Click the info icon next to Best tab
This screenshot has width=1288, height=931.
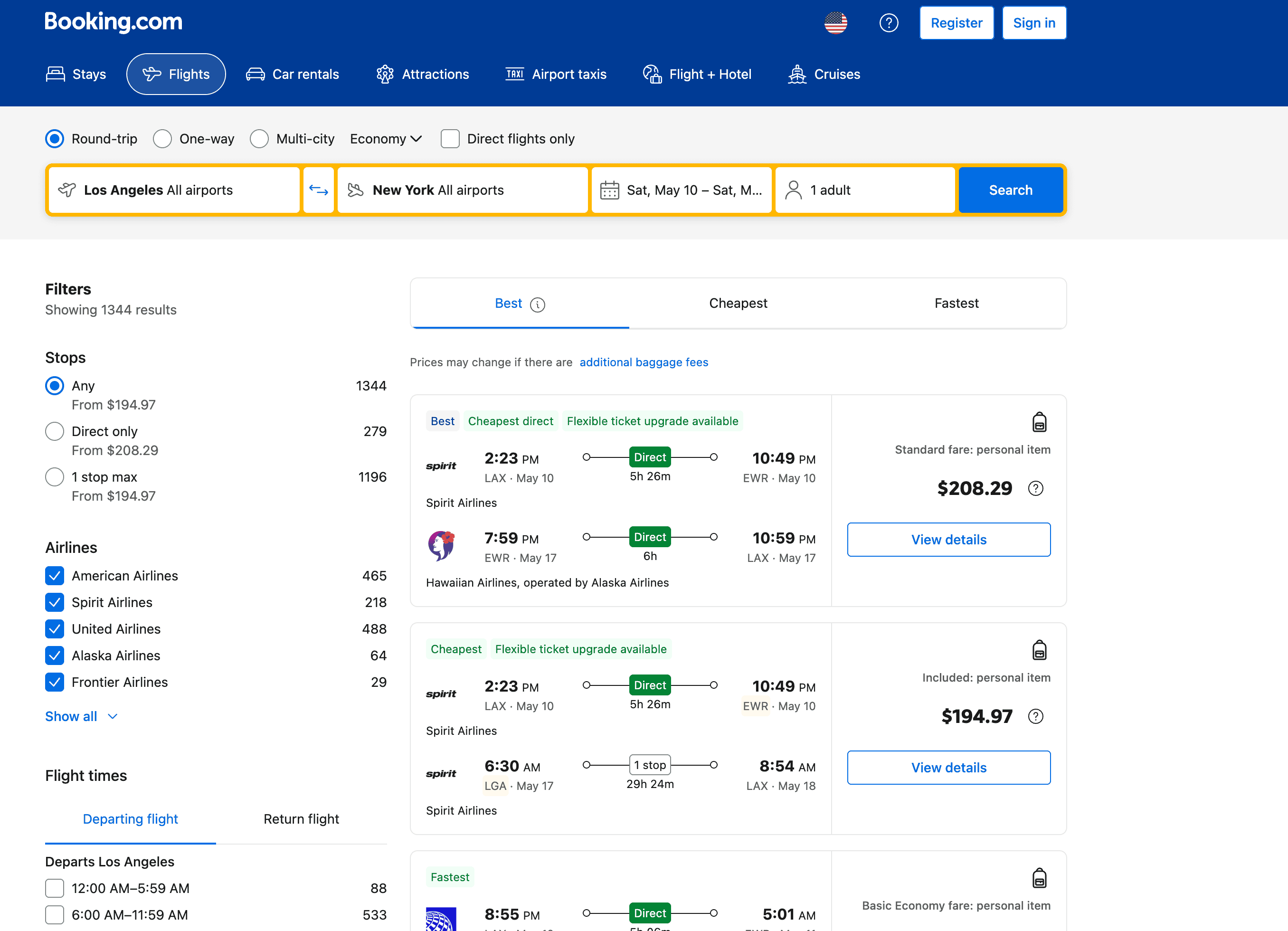537,305
